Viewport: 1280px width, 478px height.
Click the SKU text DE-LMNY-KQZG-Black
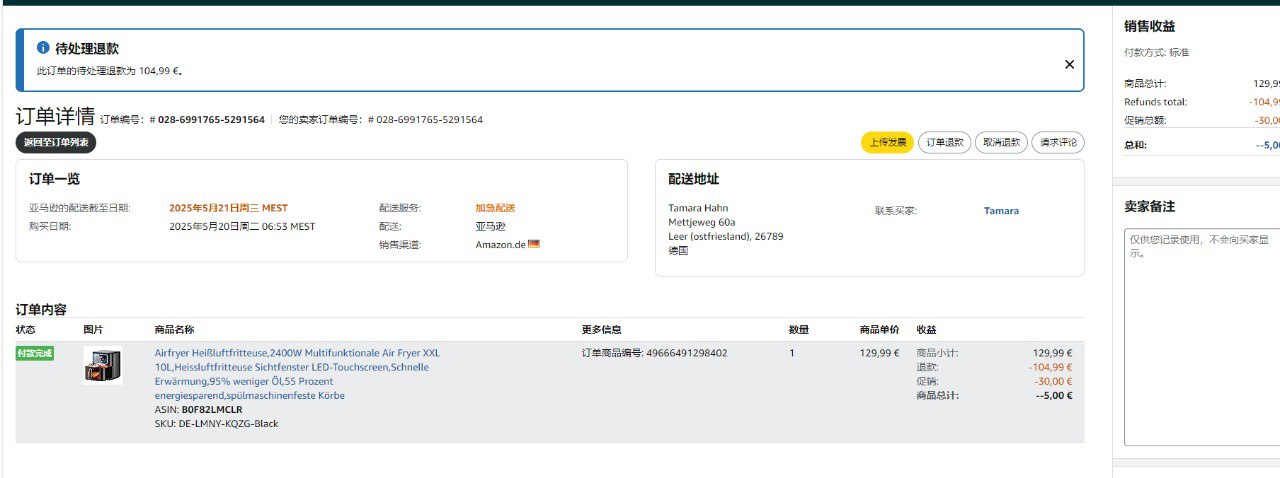pos(228,424)
